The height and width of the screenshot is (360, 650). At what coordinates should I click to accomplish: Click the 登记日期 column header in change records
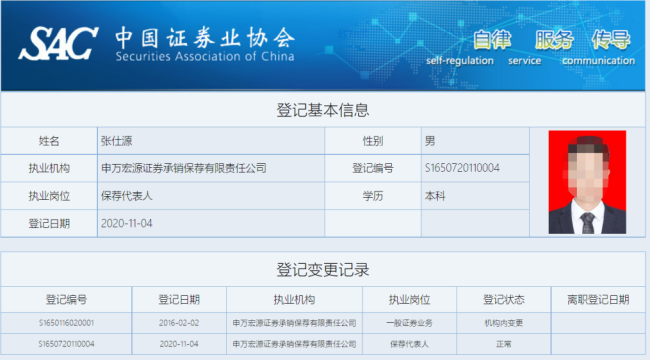coord(179,299)
